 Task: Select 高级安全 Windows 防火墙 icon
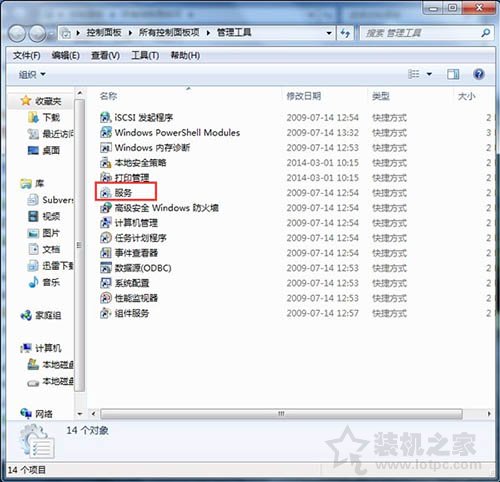(105, 208)
